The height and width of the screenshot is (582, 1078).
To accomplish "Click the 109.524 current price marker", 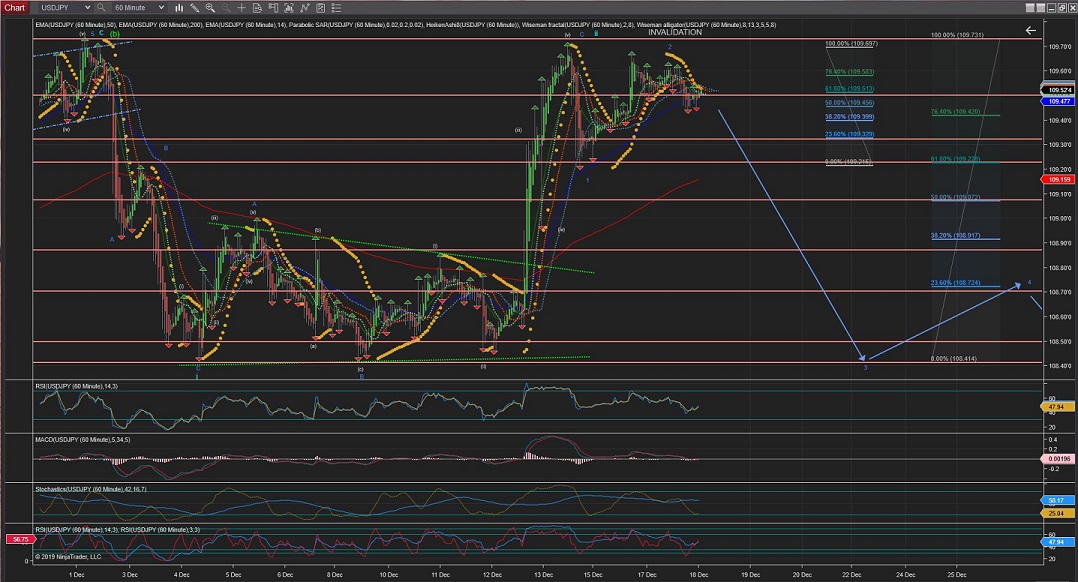I will [x=1058, y=90].
